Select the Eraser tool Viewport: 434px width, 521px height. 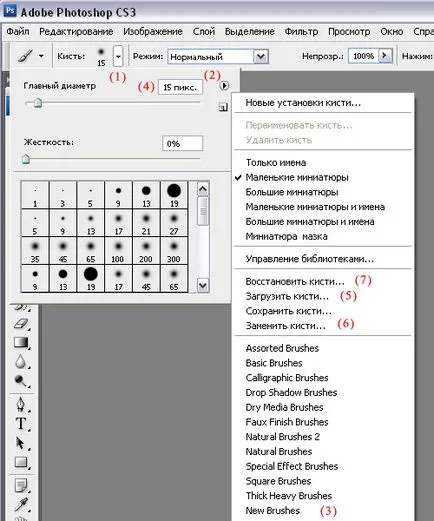click(21, 324)
